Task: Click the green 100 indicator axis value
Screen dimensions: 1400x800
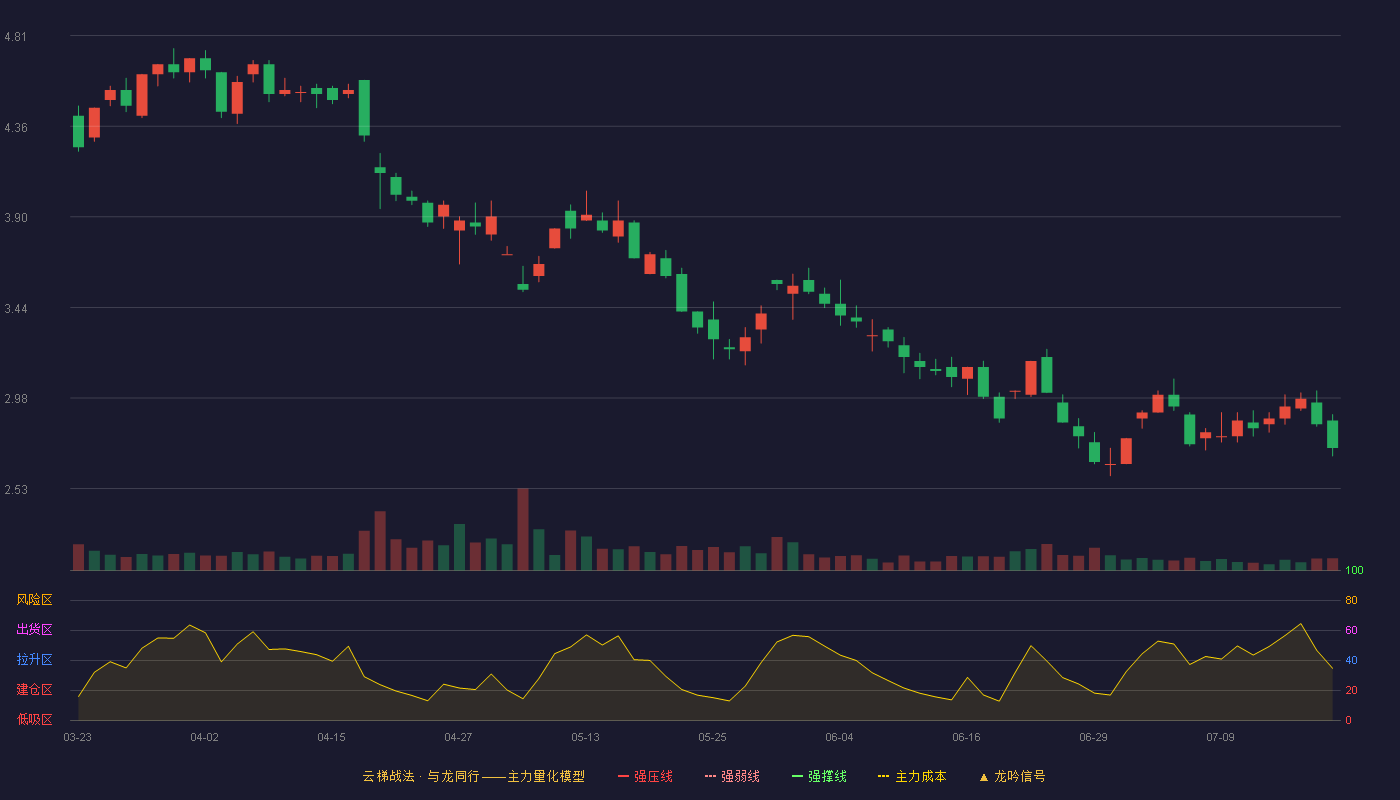Action: point(1354,571)
